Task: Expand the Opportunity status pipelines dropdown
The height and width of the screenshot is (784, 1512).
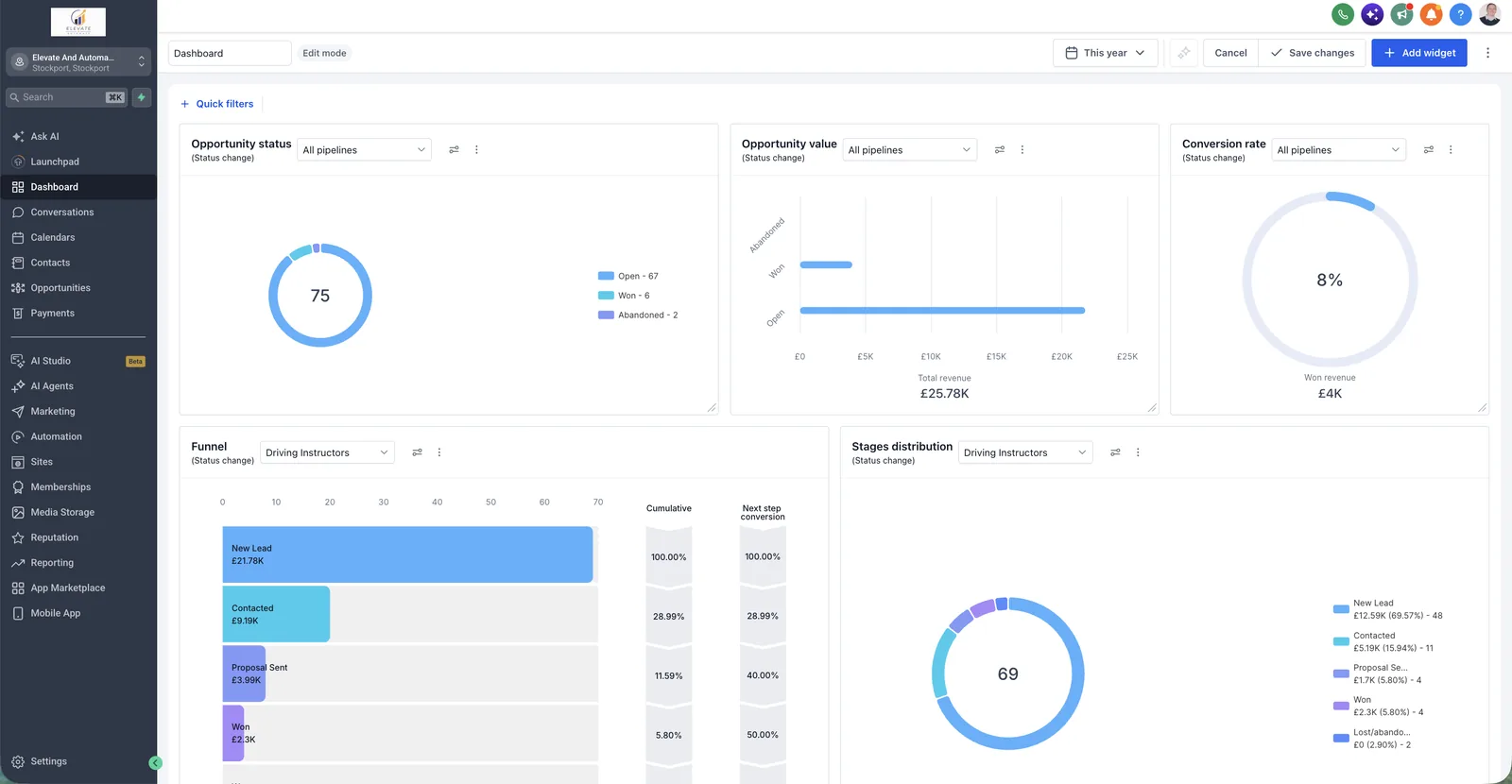Action: (x=364, y=150)
